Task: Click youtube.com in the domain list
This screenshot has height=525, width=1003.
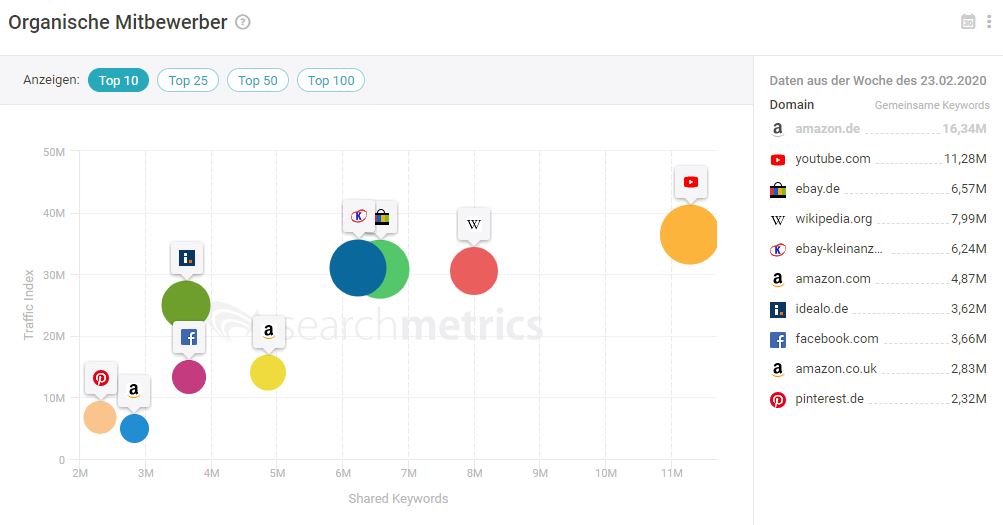Action: point(832,159)
